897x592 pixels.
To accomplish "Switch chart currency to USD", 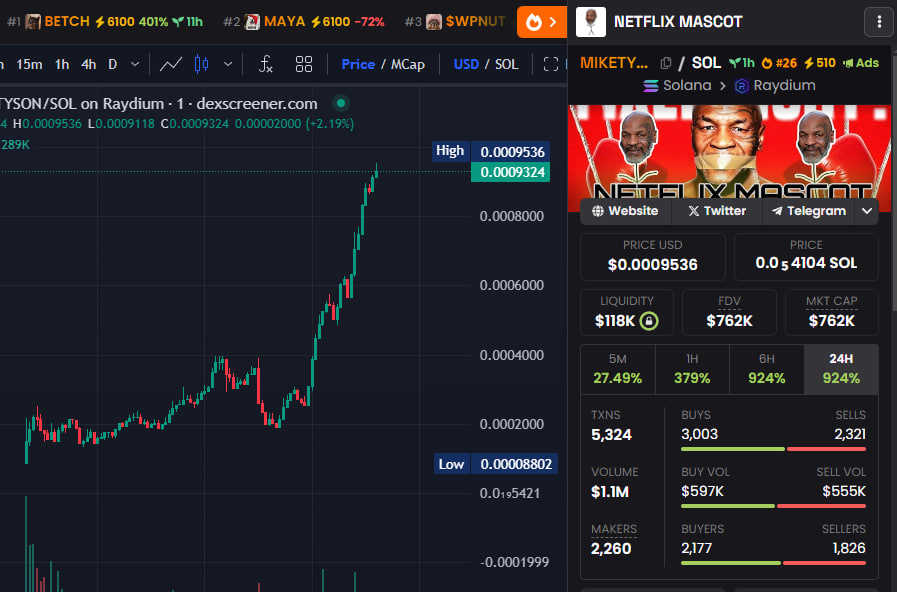I will pos(466,64).
